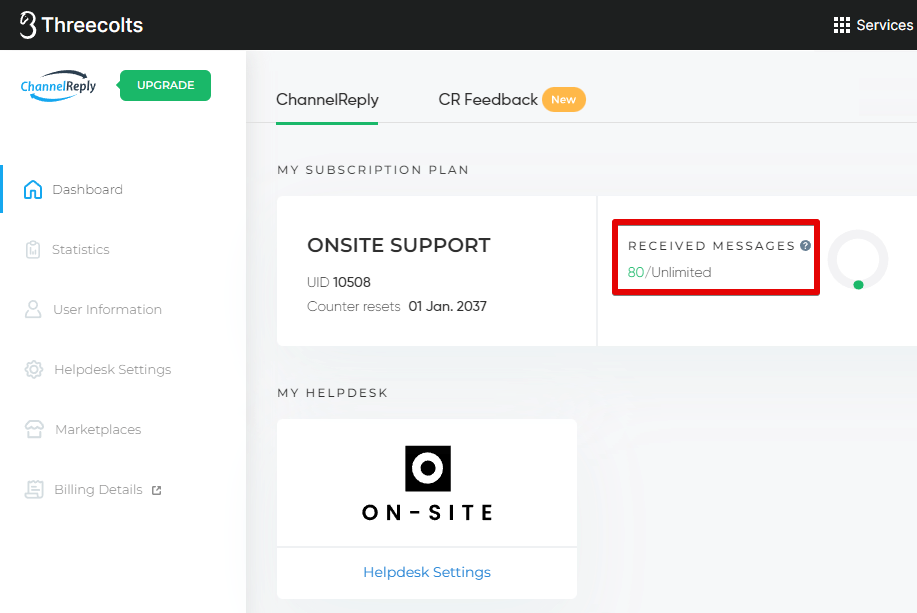Click the Statistics clipboard icon
This screenshot has width=917, height=613.
(x=33, y=250)
